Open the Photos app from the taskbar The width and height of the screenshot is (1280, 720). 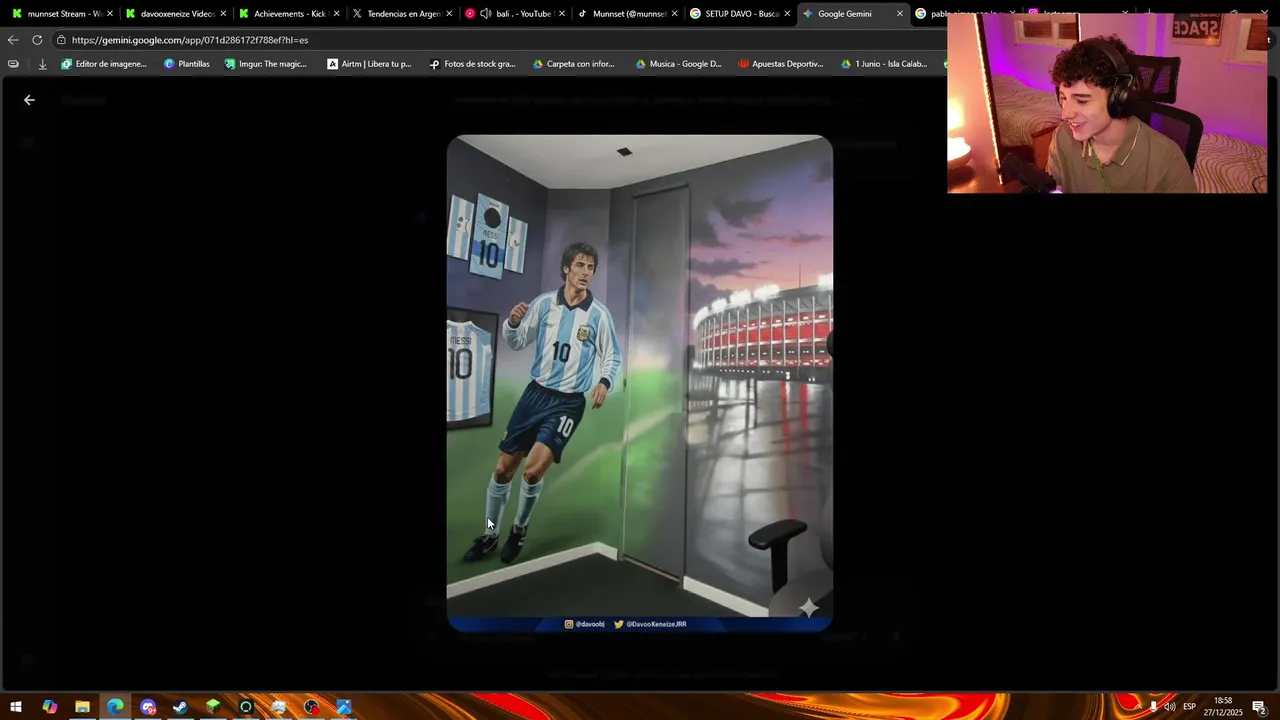click(344, 707)
